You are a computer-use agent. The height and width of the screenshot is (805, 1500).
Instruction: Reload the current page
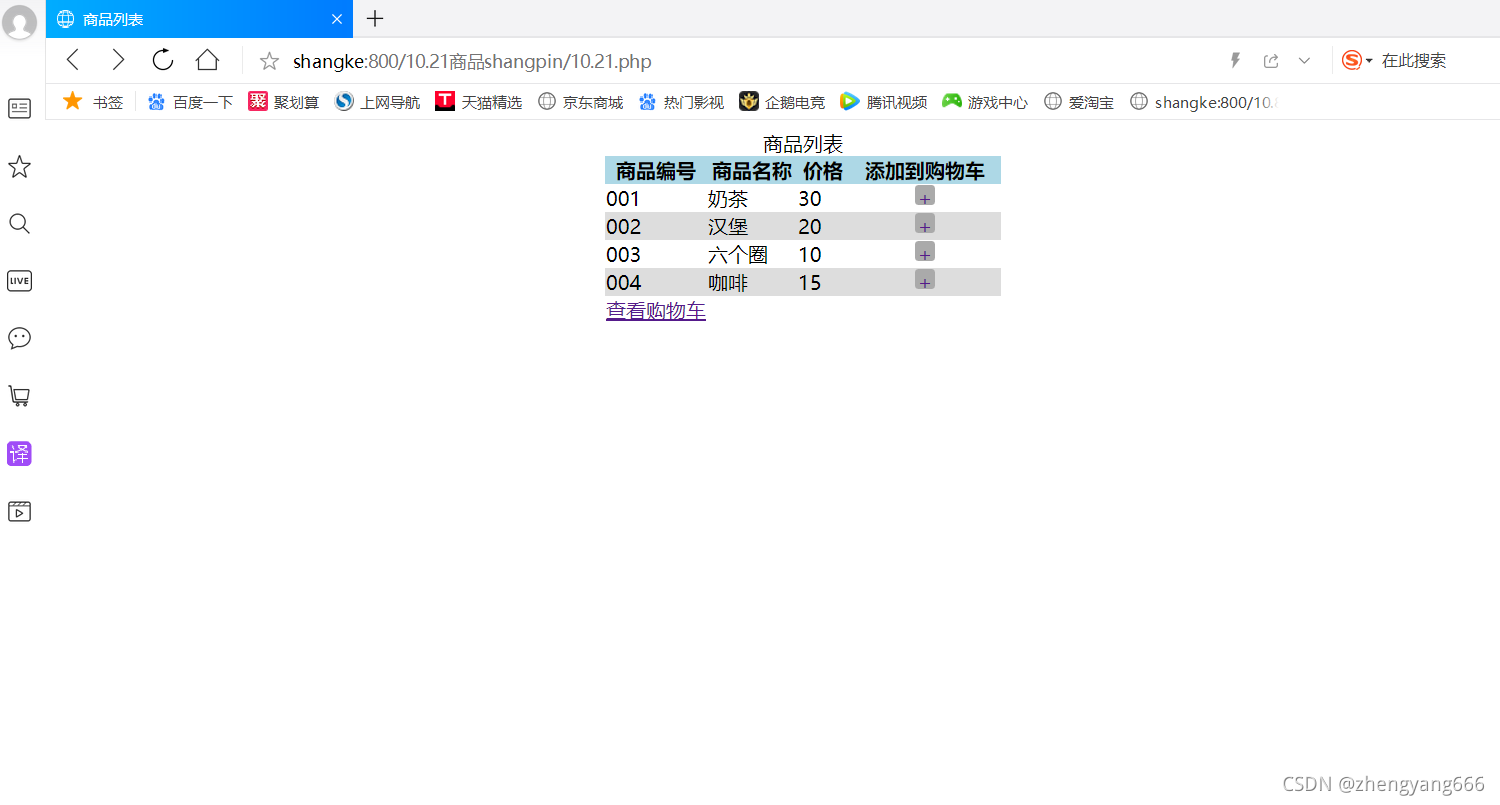coord(163,60)
